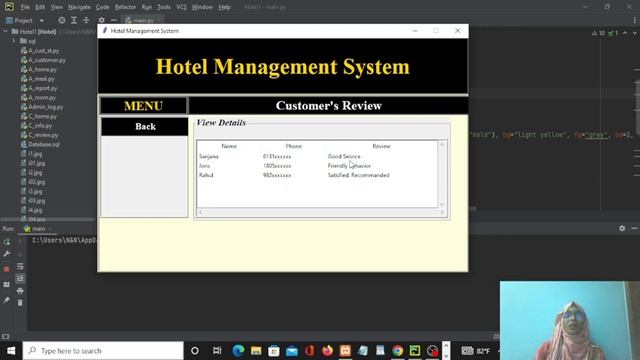Open the Refactor menu in PyCharm
This screenshot has height=360, width=640.
[125, 7]
